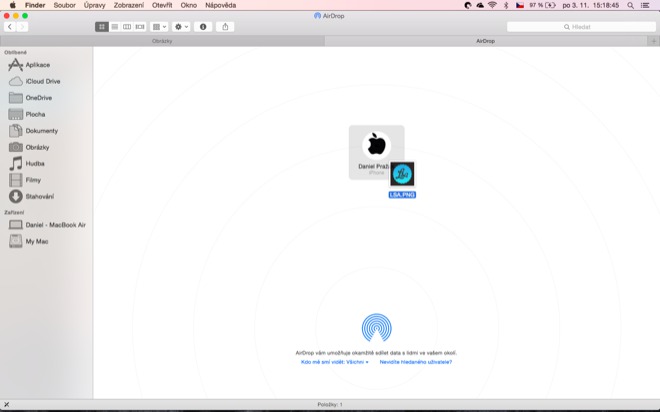This screenshot has width=660, height=412.
Task: Open the Soubor menu
Action: pos(64,5)
